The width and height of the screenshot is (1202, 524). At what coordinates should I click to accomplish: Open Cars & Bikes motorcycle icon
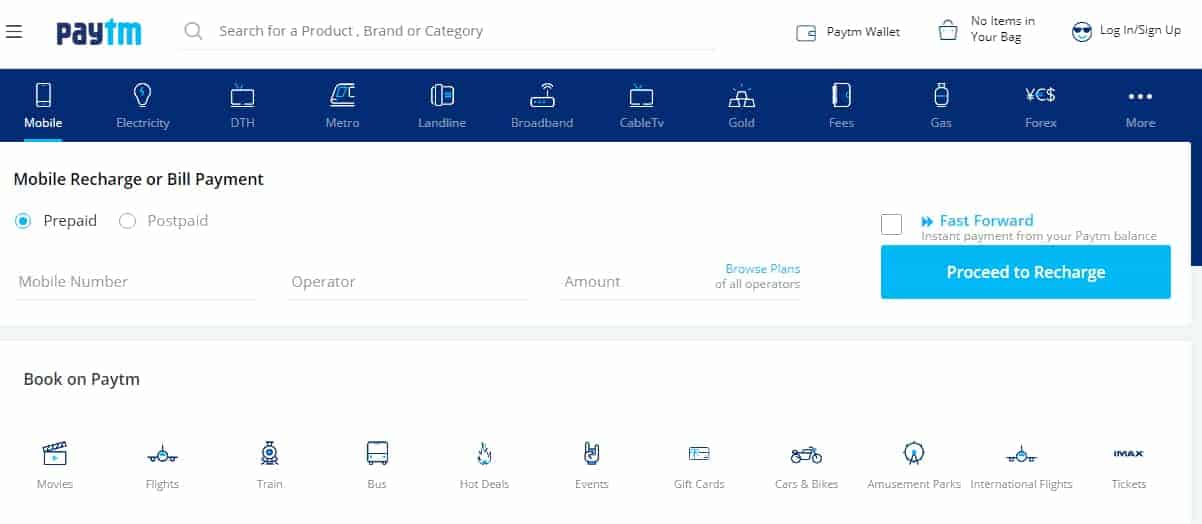(806, 455)
